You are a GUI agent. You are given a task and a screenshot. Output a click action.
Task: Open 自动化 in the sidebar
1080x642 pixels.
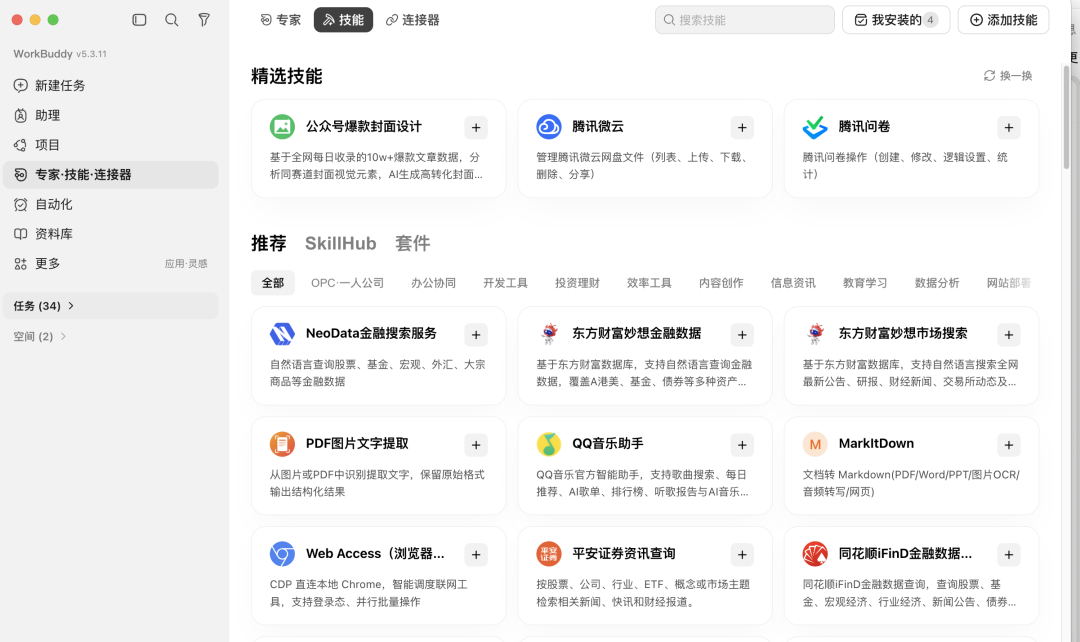pos(111,204)
